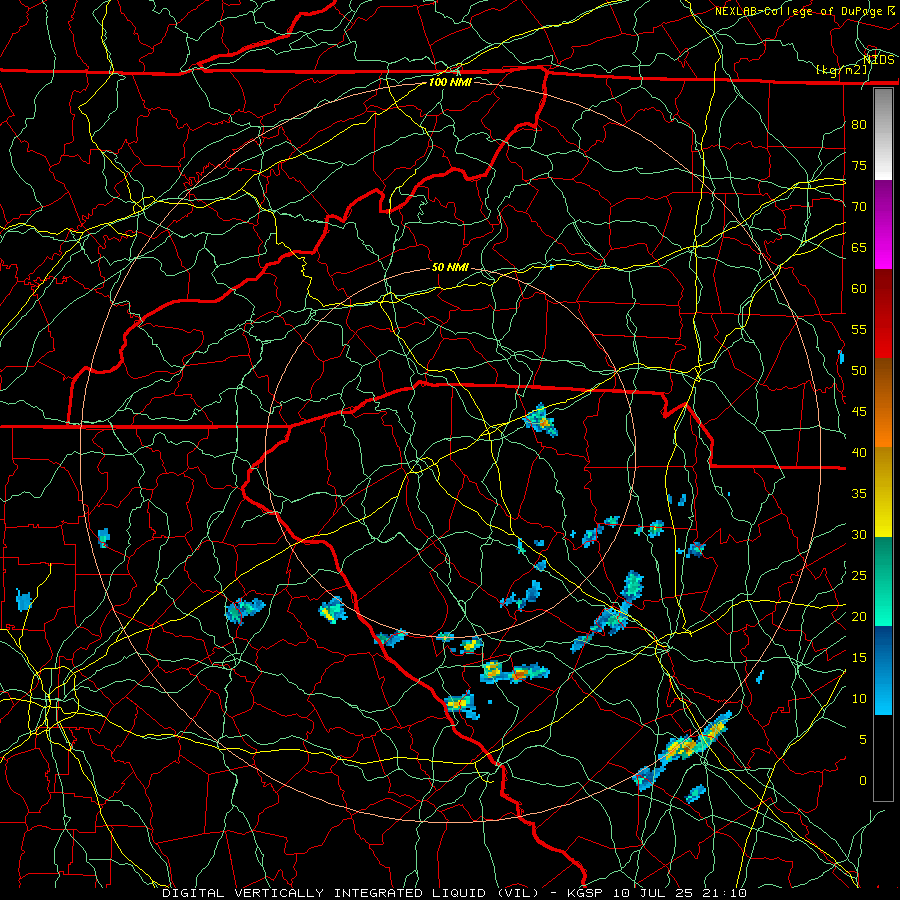Click the black bottom band of the color scale
This screenshot has height=900, width=900.
click(883, 758)
